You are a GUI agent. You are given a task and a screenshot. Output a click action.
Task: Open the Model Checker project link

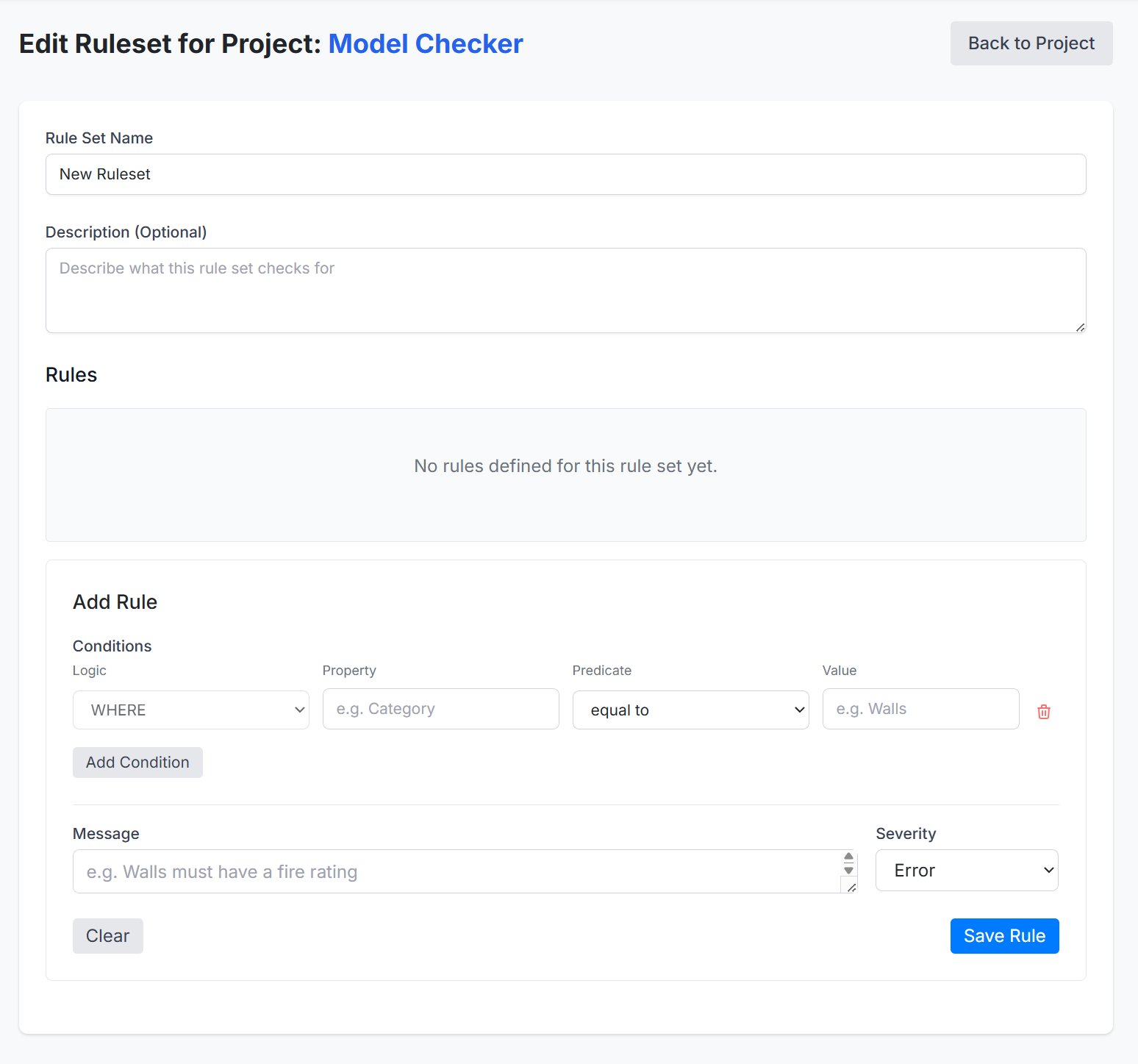425,44
